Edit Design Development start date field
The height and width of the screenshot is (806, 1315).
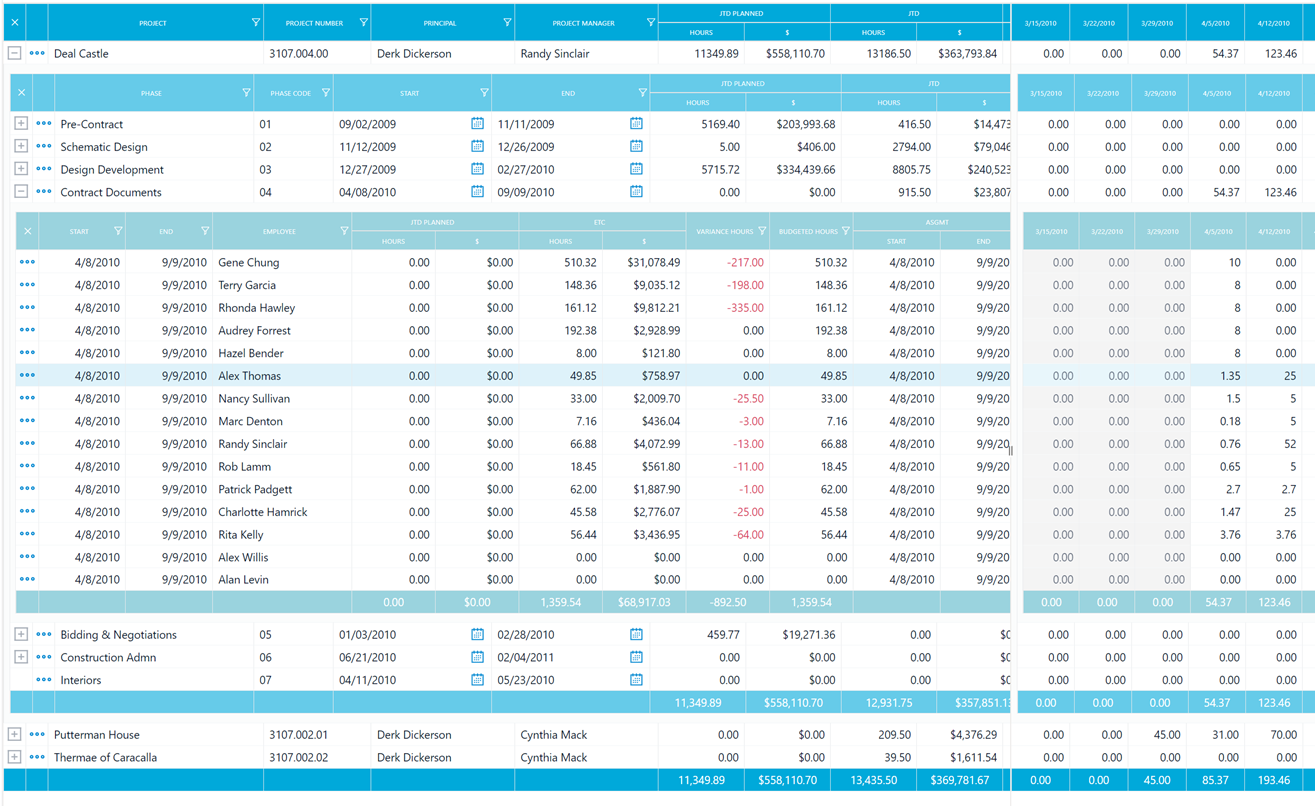(400, 170)
